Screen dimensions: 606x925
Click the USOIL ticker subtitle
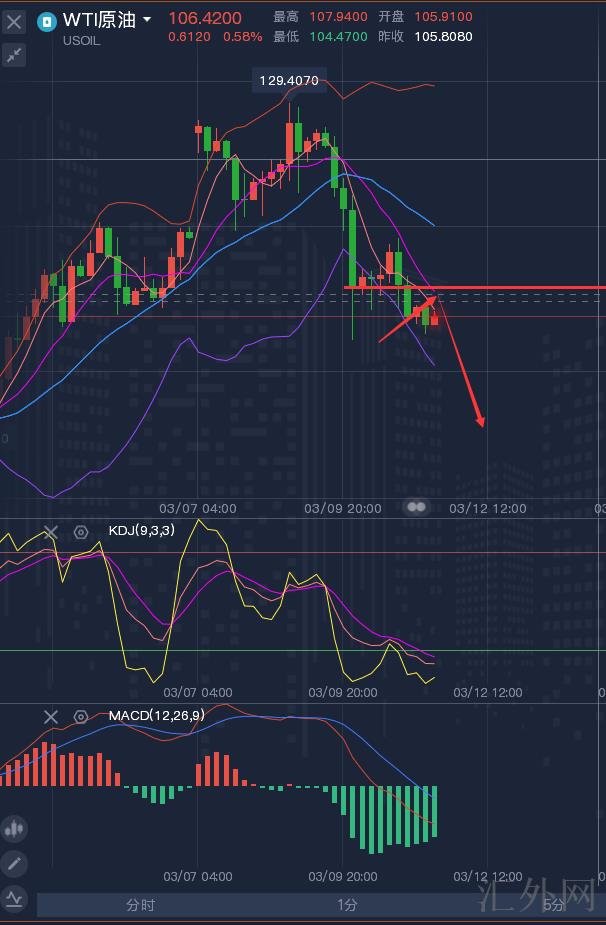pos(81,41)
